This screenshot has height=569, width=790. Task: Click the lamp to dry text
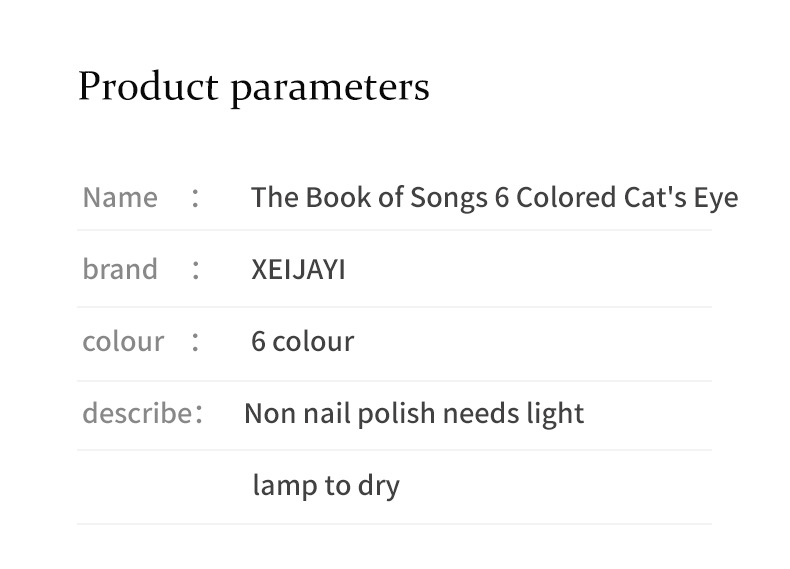(x=325, y=485)
